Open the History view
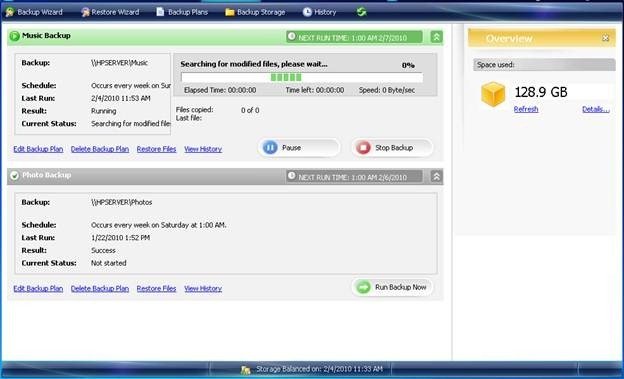The height and width of the screenshot is (379, 624). [x=319, y=12]
